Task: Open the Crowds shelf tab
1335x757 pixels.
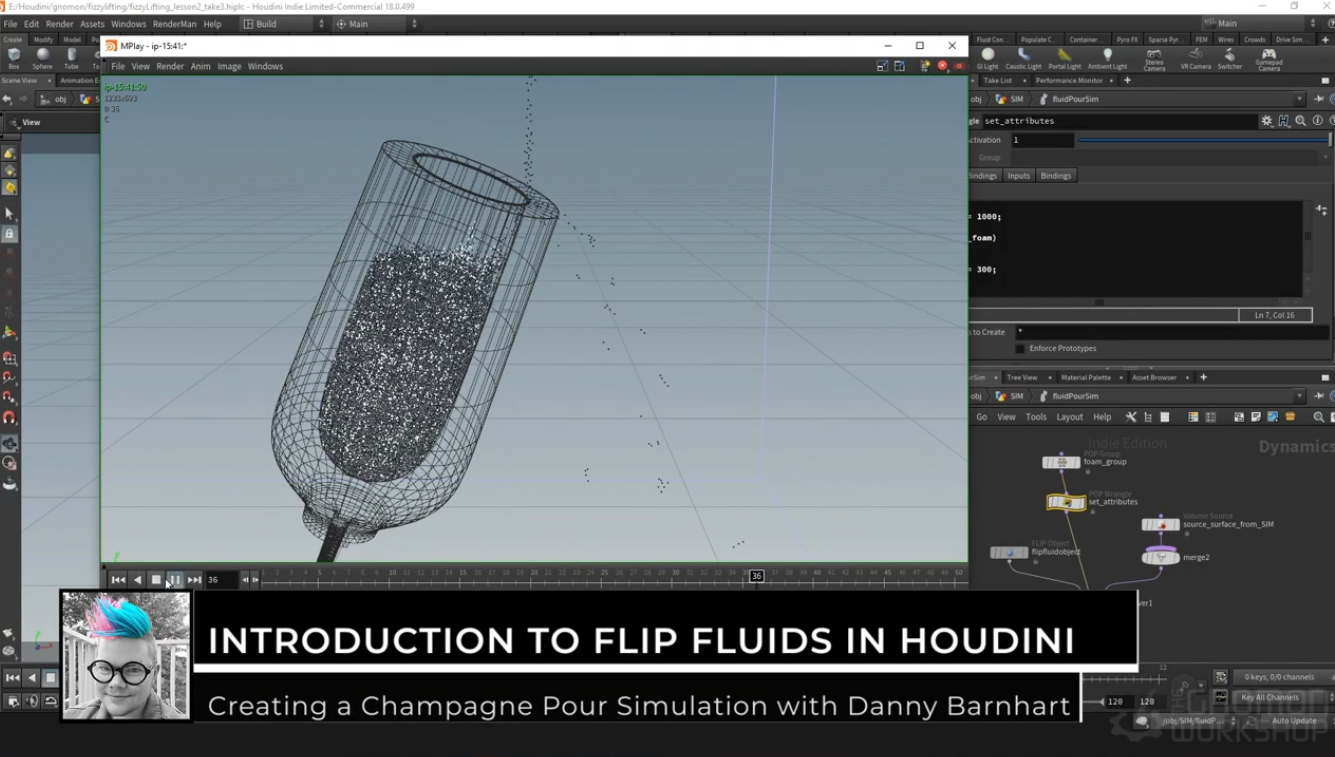Action: pyautogui.click(x=1254, y=39)
